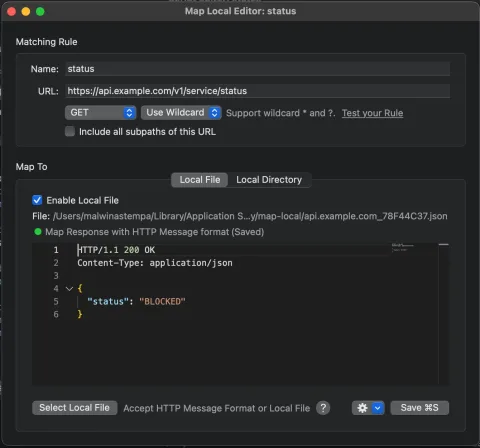Open the Use Wildcard dropdown

tap(181, 113)
